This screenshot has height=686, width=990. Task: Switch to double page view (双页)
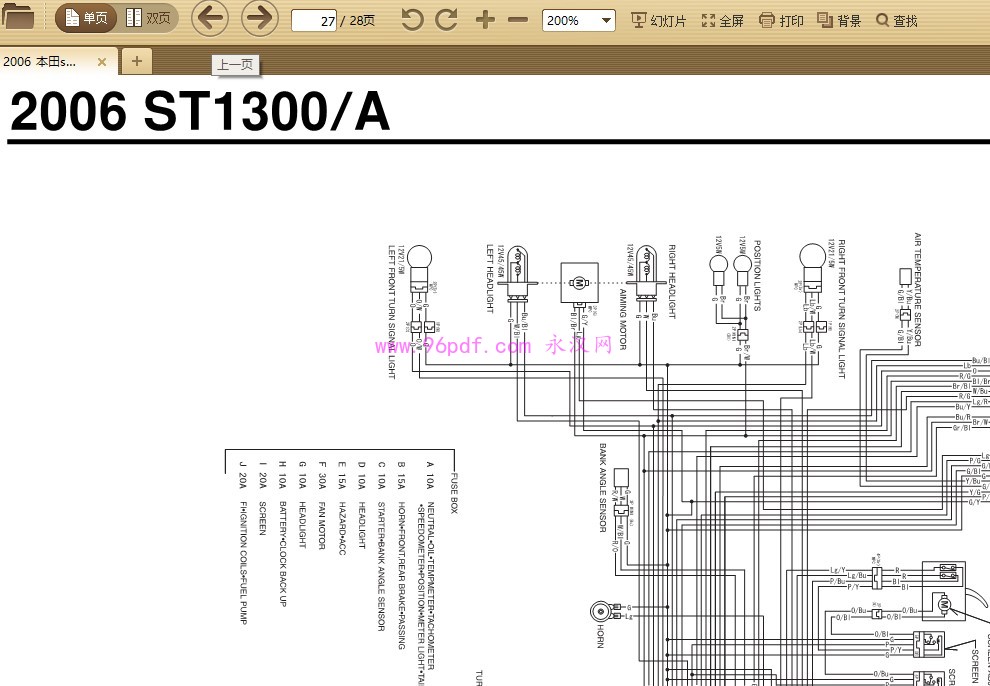point(148,18)
